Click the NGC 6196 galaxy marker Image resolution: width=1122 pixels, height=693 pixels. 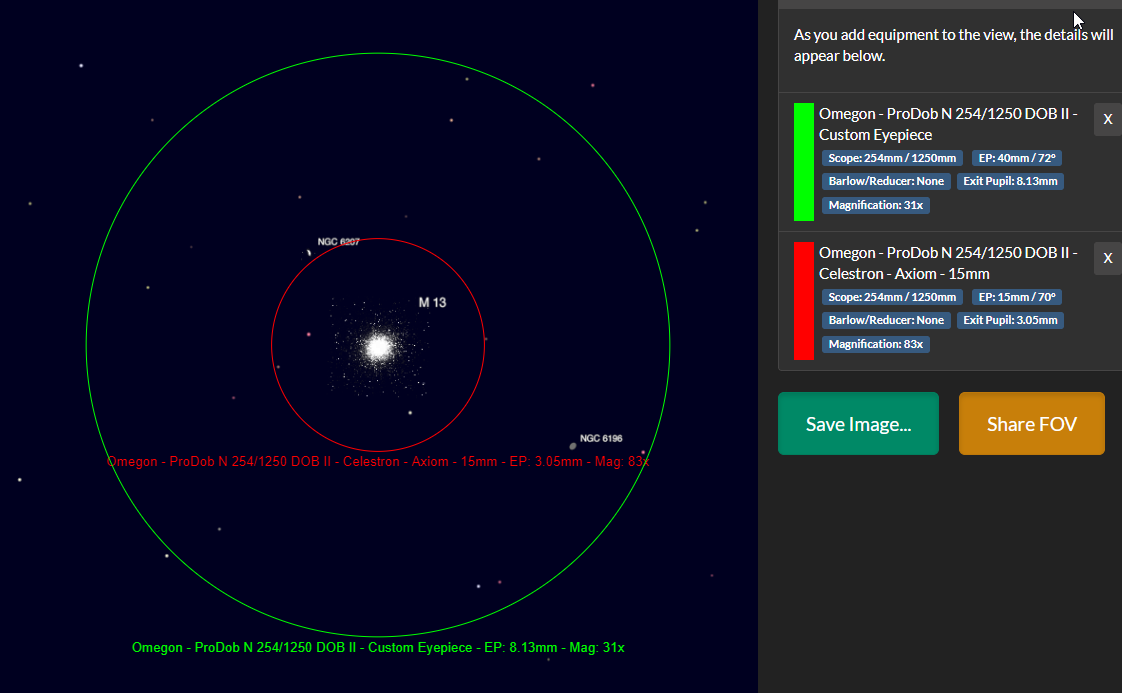572,446
